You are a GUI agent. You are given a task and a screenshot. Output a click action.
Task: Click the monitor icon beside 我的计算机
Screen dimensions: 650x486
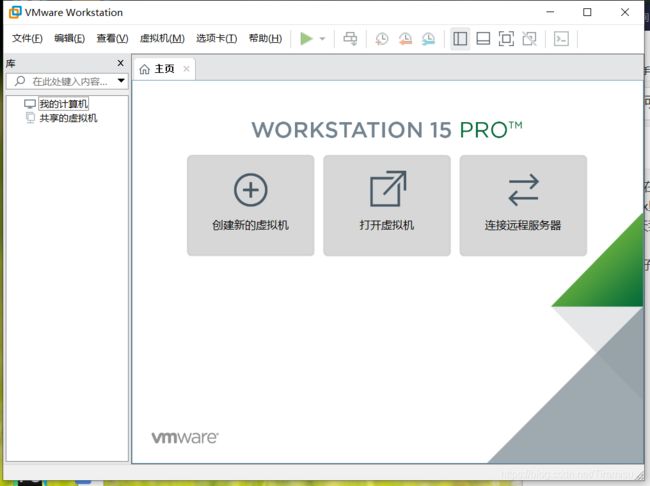pos(30,104)
